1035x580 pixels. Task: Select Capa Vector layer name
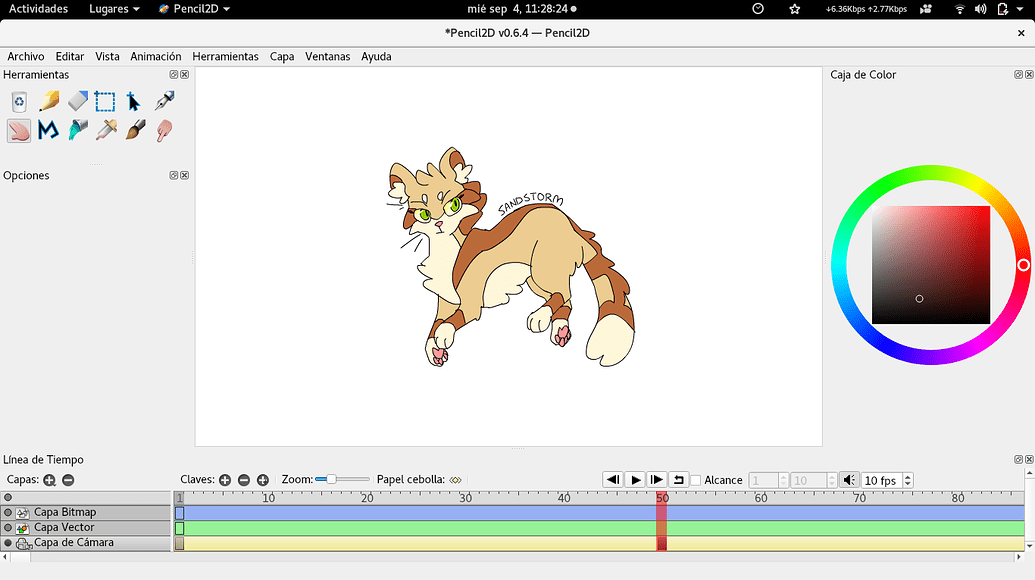64,527
